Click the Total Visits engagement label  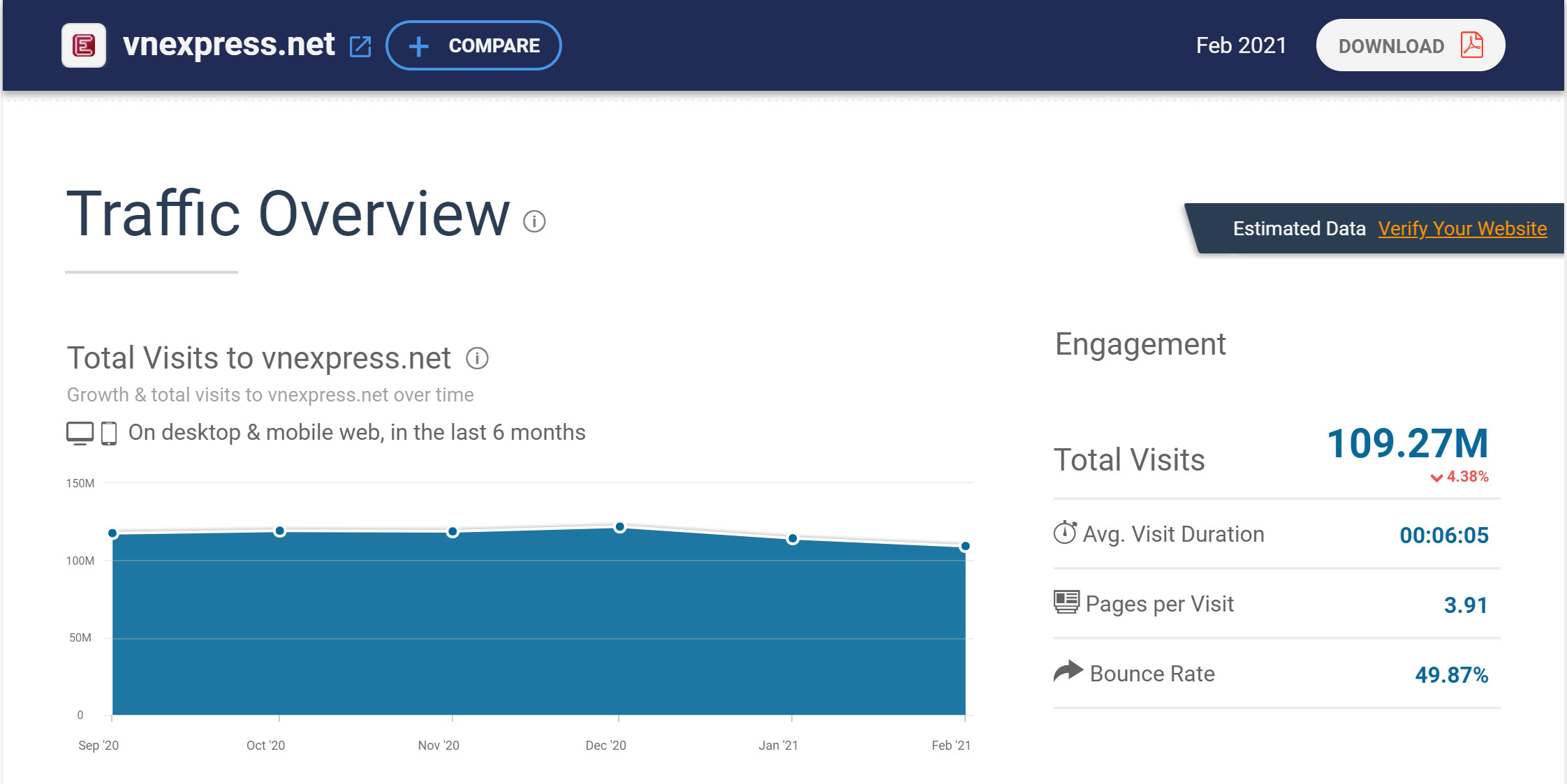tap(1129, 460)
